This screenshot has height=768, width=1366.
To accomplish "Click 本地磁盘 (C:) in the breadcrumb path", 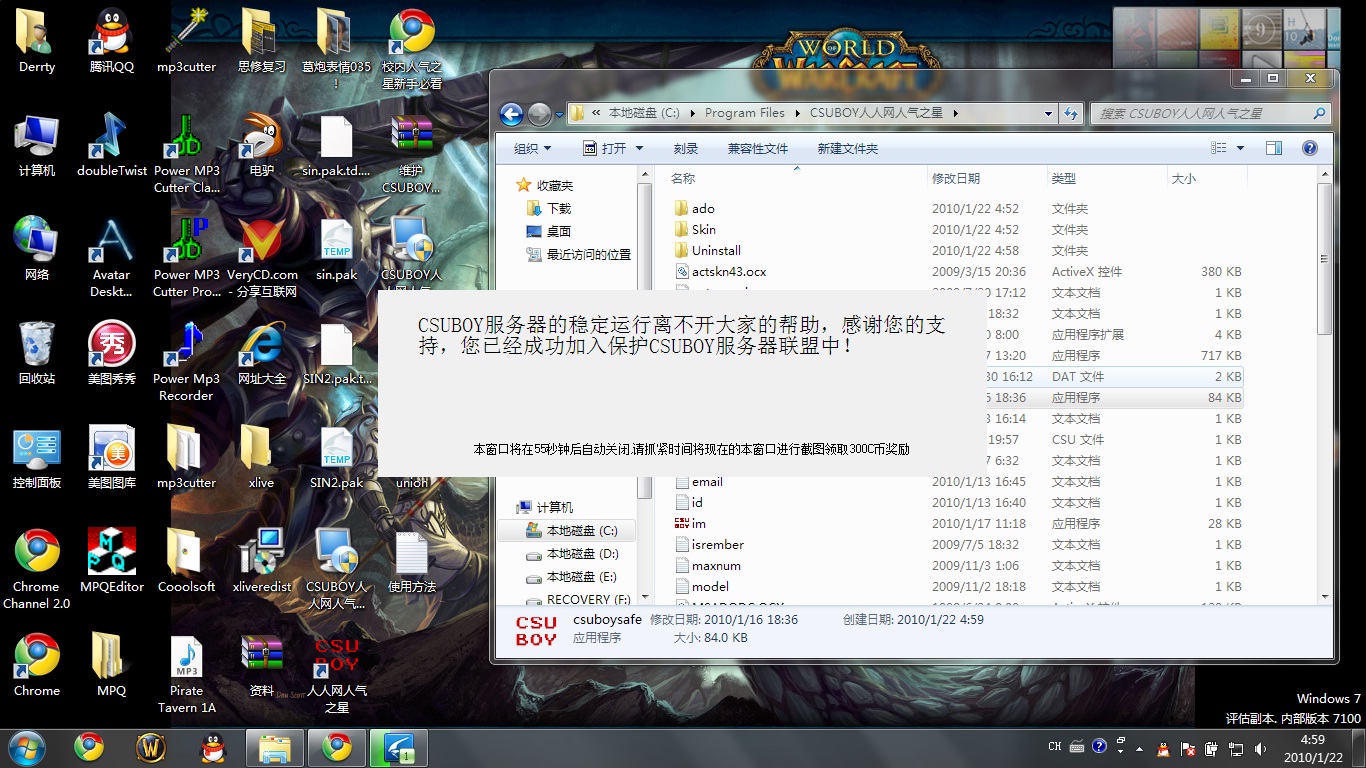I will pyautogui.click(x=643, y=113).
